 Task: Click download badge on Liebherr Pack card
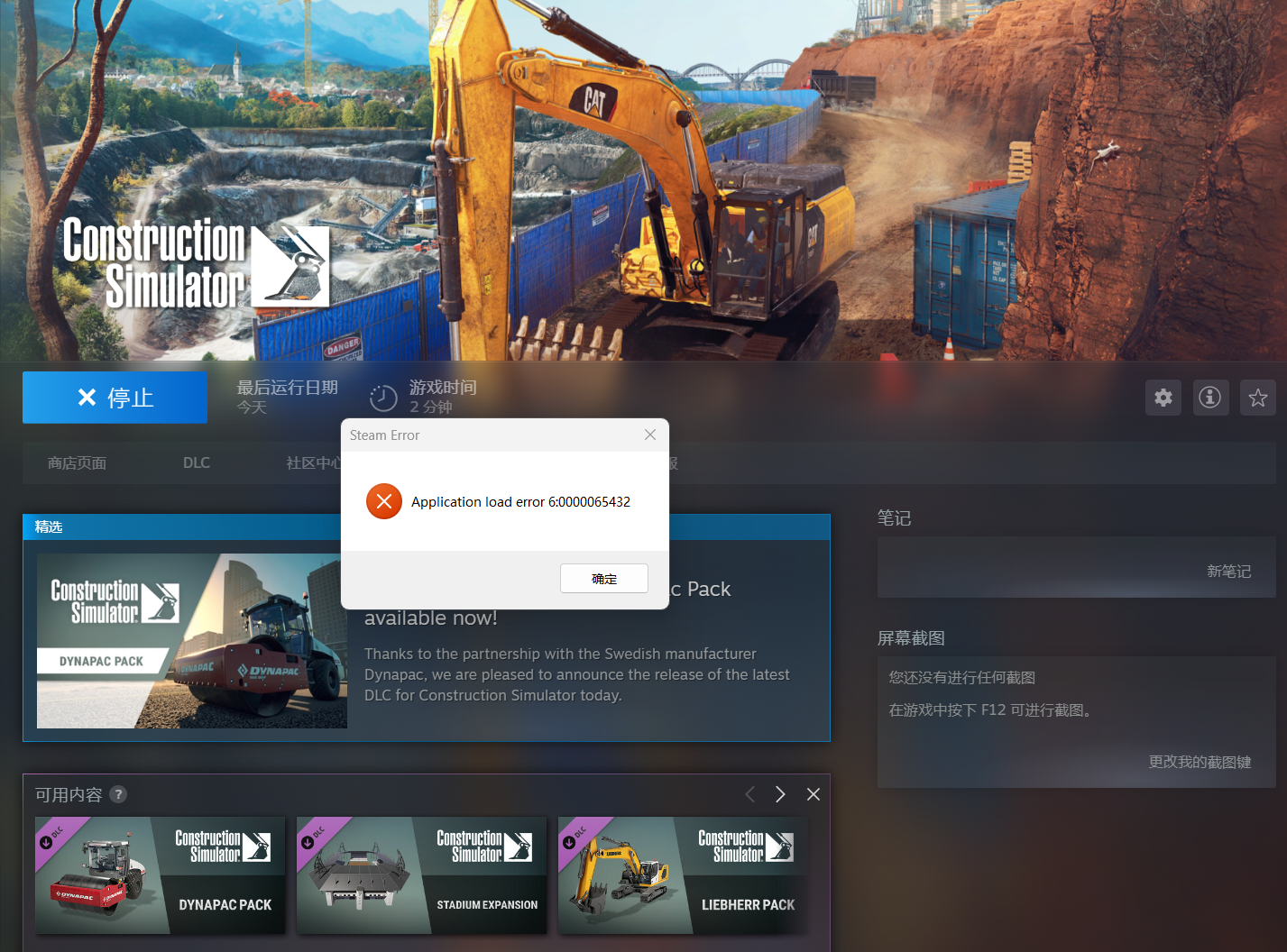(569, 843)
